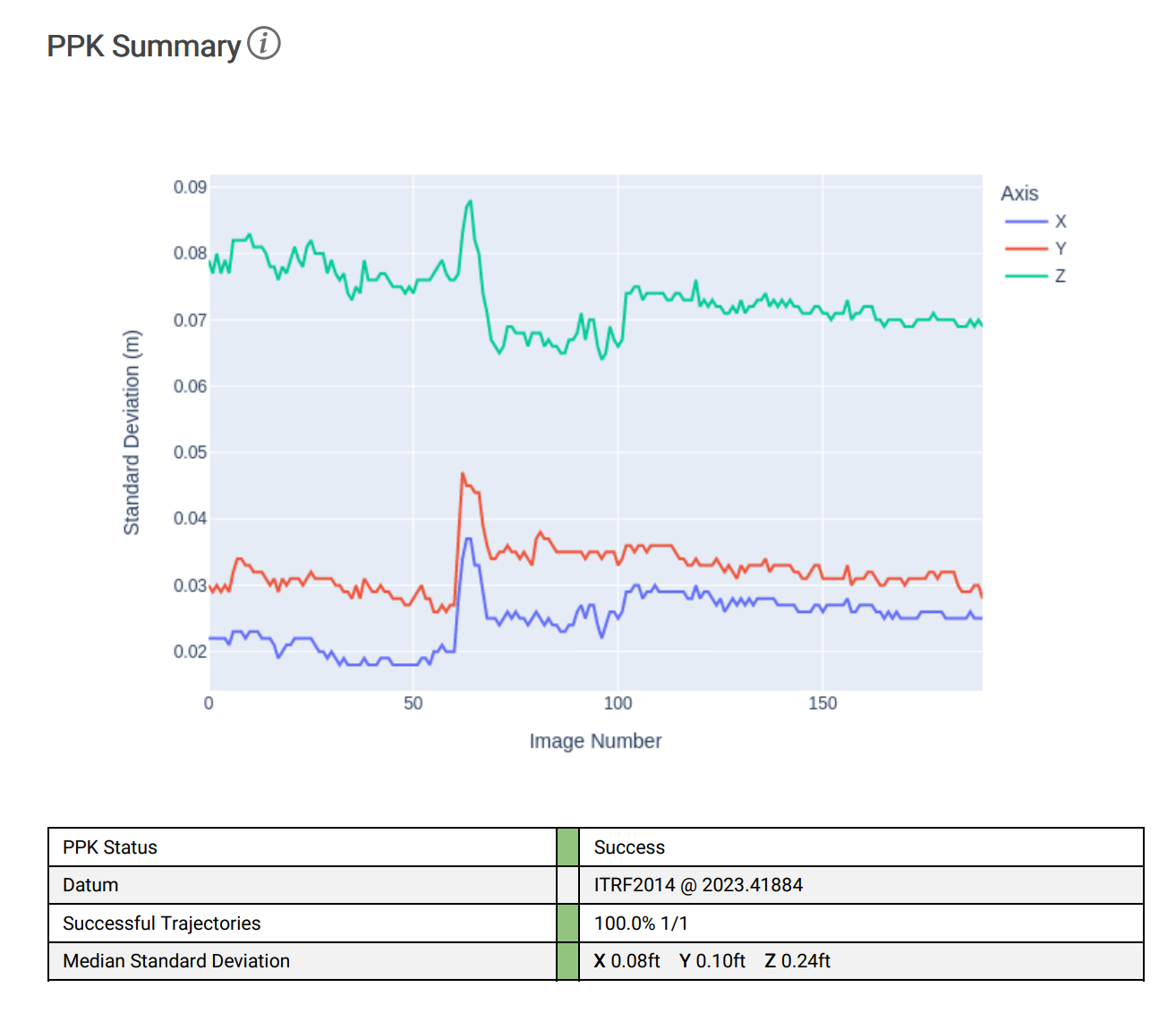Click the X 0.08ft deviation value
Image resolution: width=1176 pixels, height=1013 pixels.
tap(626, 961)
